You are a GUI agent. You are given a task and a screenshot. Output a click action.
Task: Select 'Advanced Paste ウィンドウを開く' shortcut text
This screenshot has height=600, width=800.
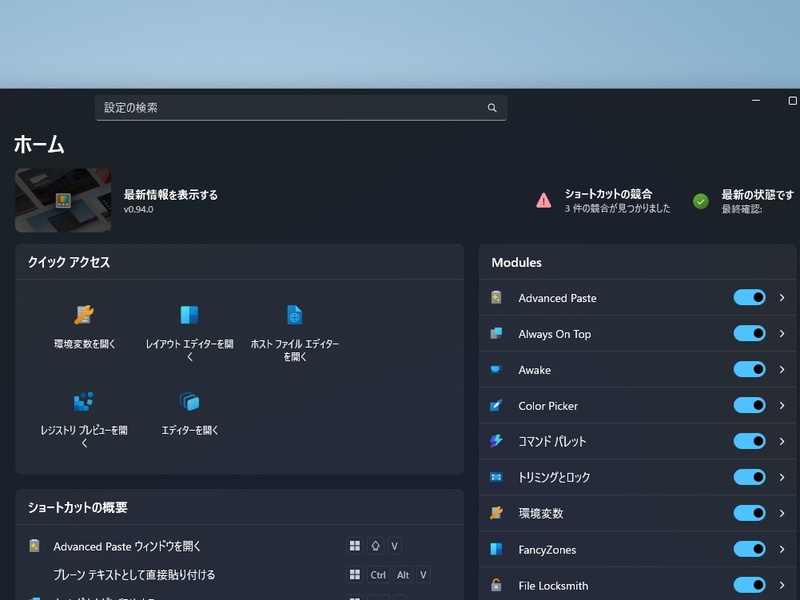click(x=127, y=546)
